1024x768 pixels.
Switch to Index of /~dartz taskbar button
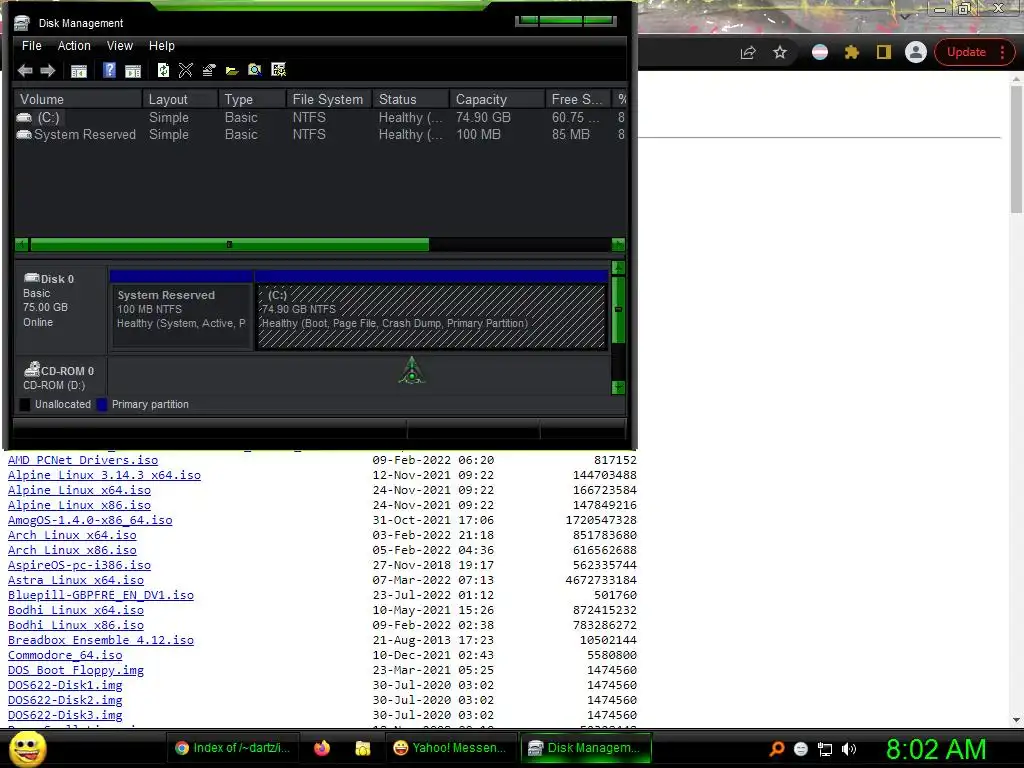pyautogui.click(x=233, y=748)
